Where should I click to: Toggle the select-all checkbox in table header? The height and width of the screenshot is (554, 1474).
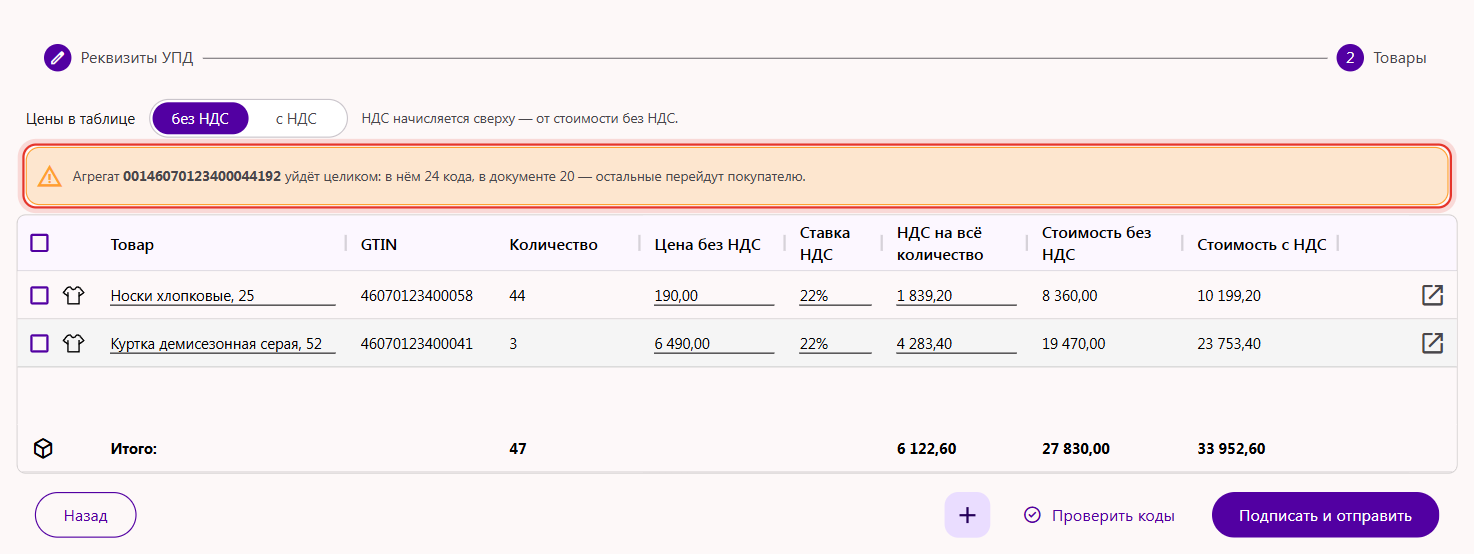click(x=39, y=243)
